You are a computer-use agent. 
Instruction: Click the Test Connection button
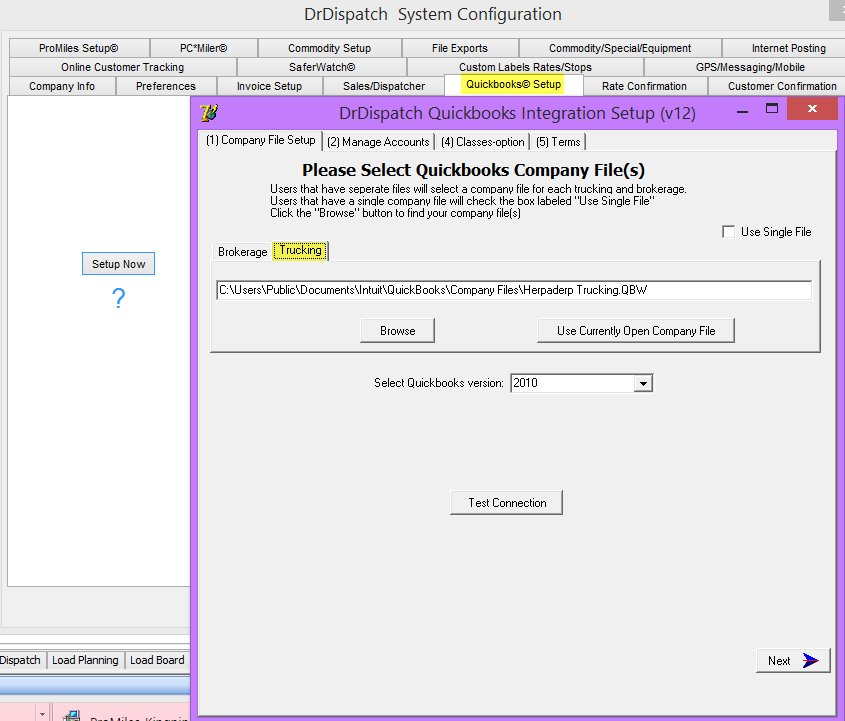[x=507, y=503]
